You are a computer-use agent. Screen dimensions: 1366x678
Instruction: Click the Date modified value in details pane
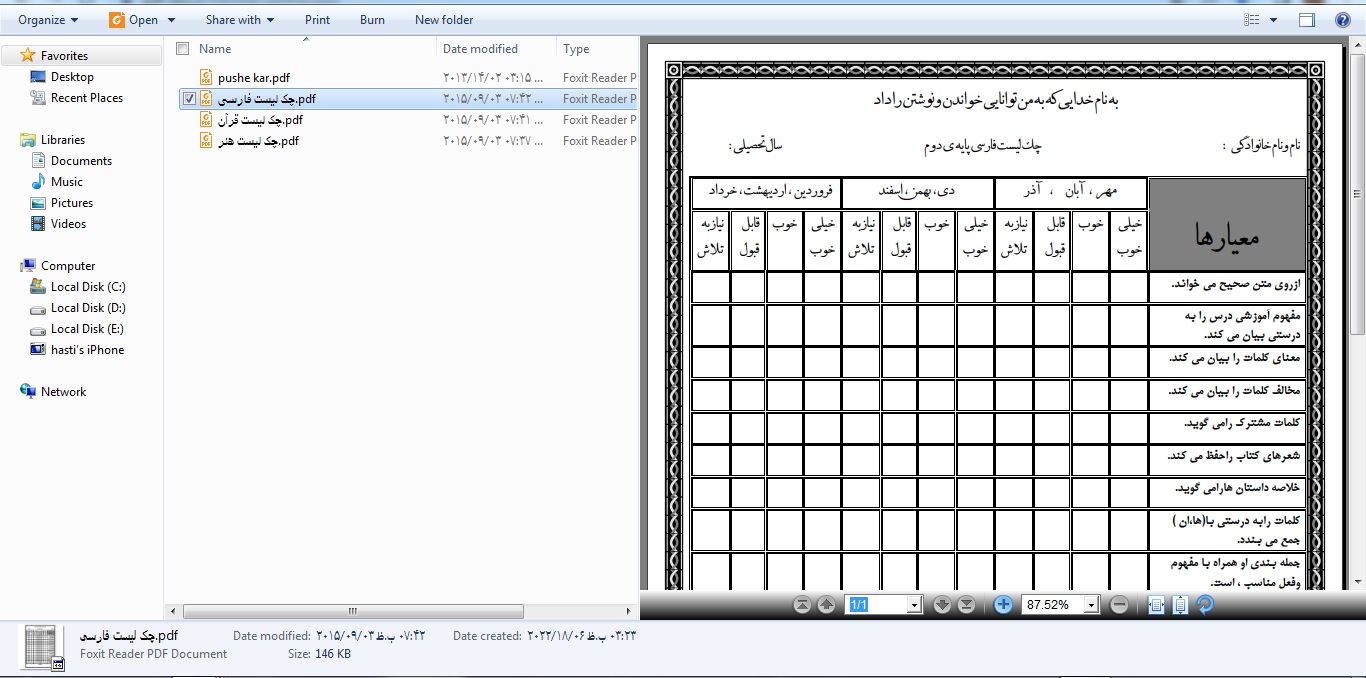[x=370, y=635]
